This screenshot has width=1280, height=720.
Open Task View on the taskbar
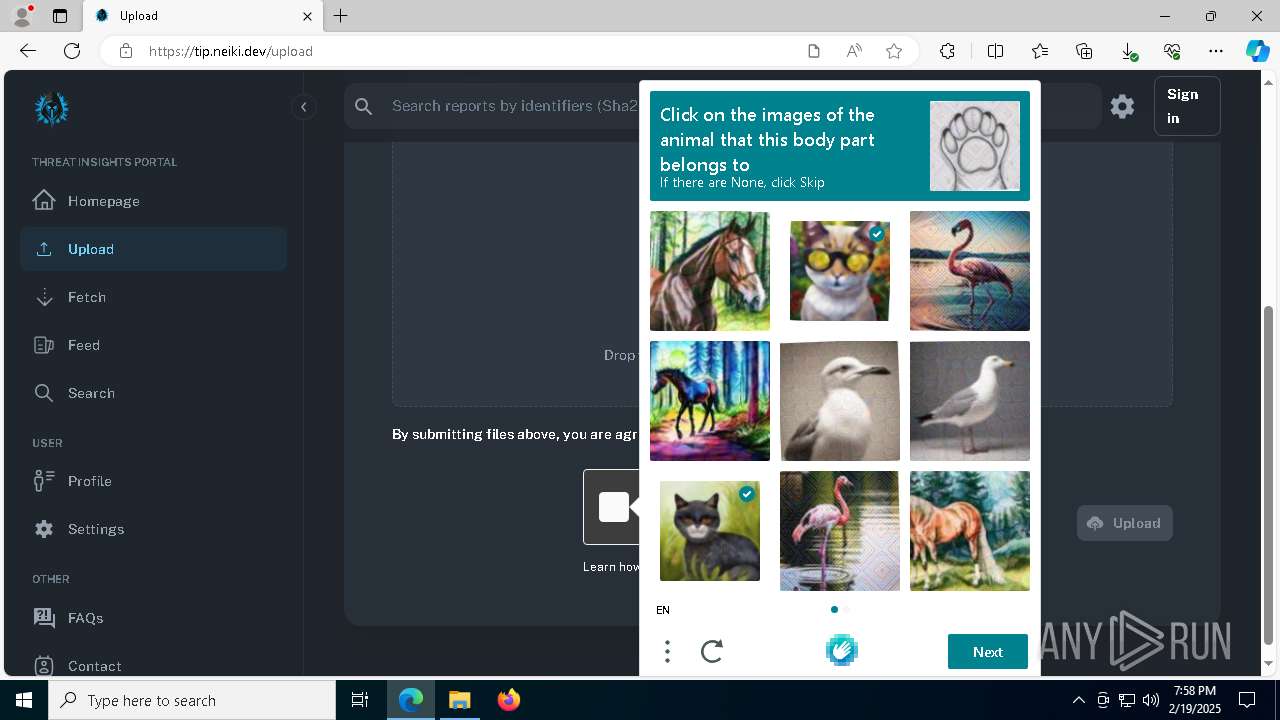pos(360,700)
